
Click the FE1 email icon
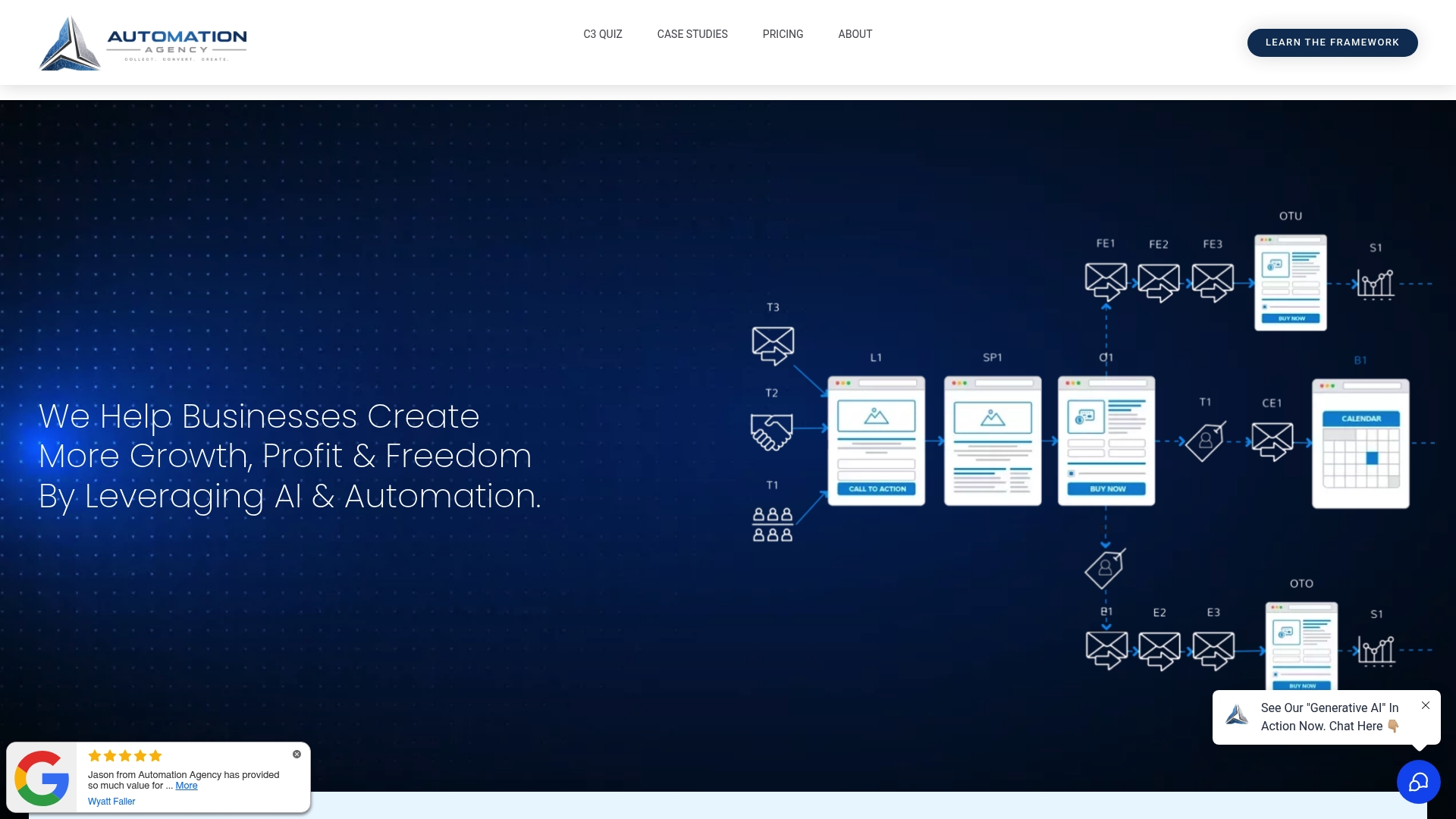[1106, 282]
